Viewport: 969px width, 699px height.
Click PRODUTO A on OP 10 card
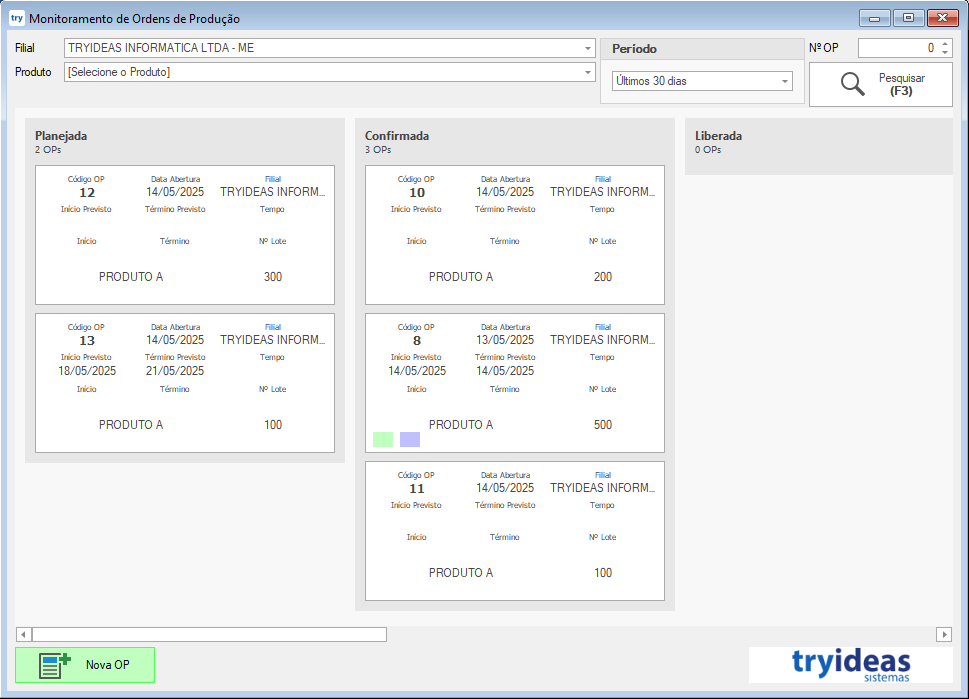coord(461,277)
